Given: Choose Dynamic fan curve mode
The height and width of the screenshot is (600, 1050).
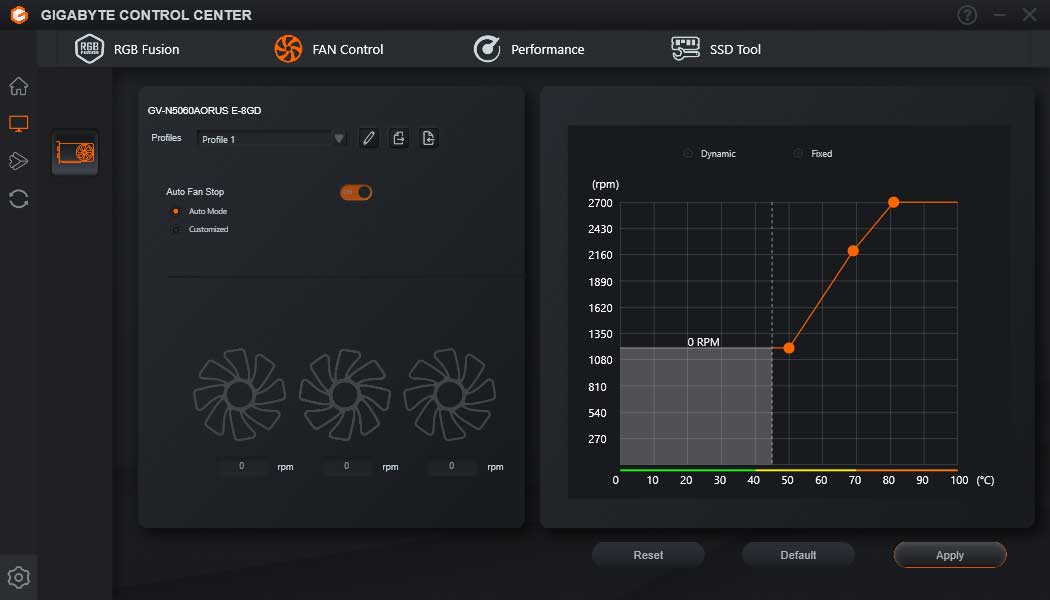Looking at the screenshot, I should point(687,153).
